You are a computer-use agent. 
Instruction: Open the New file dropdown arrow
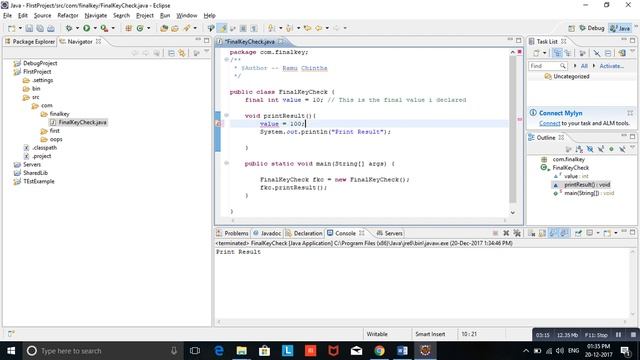(x=20, y=28)
